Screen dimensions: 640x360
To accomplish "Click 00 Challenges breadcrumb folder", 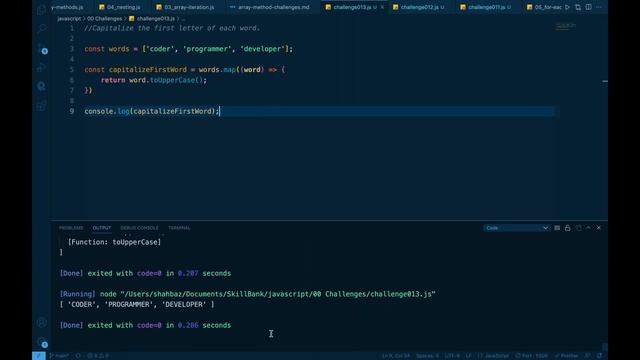I will [104, 19].
